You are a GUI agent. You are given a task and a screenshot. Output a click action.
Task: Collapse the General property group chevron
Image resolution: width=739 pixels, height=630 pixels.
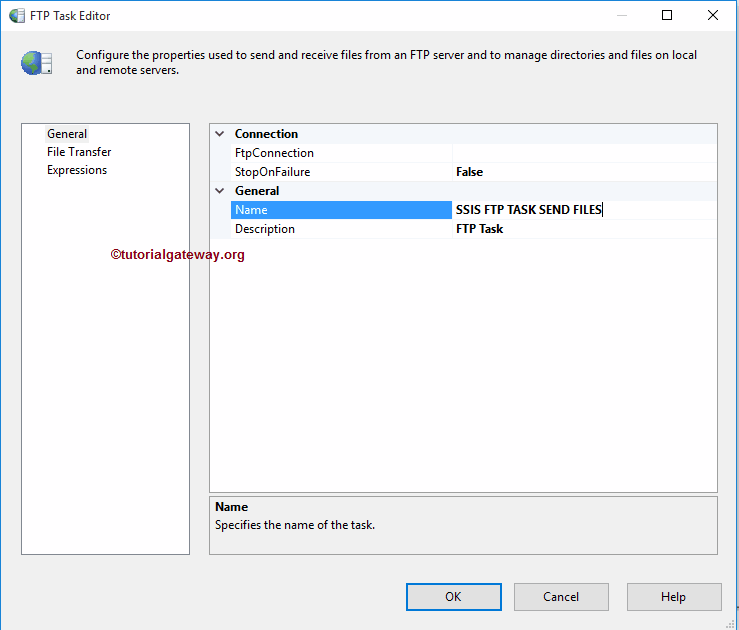click(x=220, y=191)
